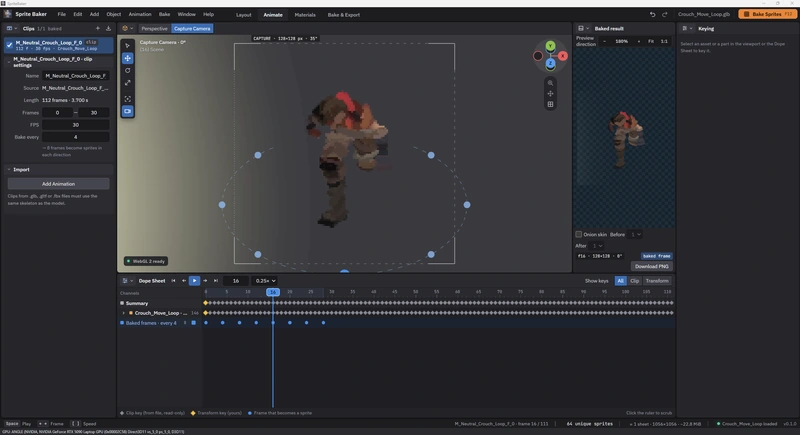
Task: Show only Transform keys
Action: [x=657, y=281]
